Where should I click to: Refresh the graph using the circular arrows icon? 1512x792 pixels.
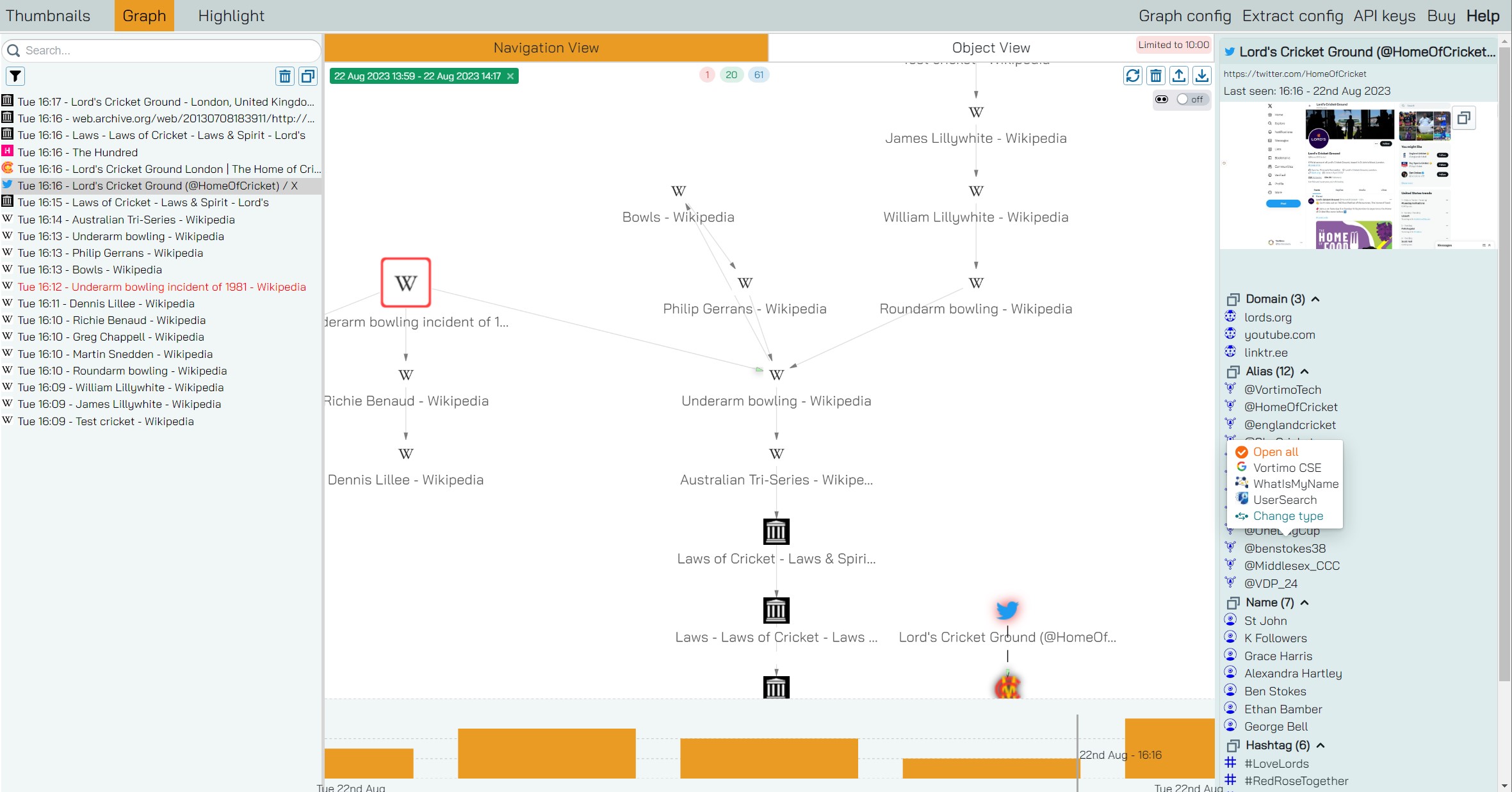1133,76
